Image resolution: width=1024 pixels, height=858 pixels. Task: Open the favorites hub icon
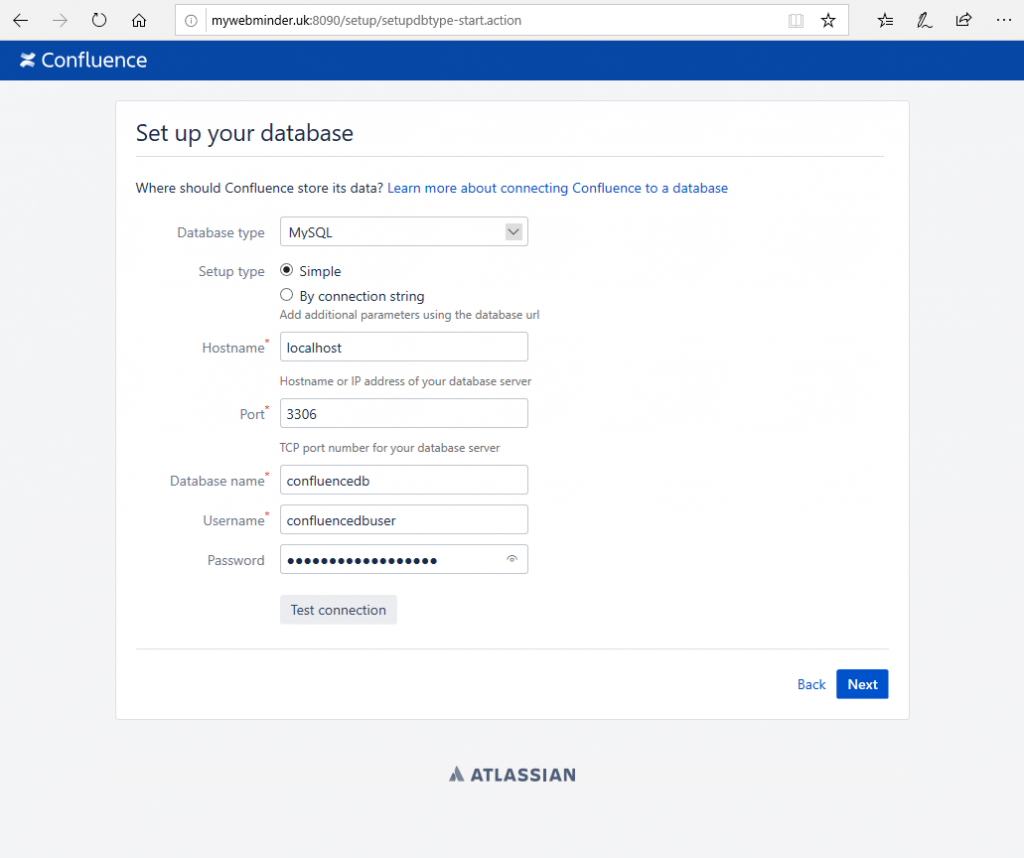pos(886,21)
